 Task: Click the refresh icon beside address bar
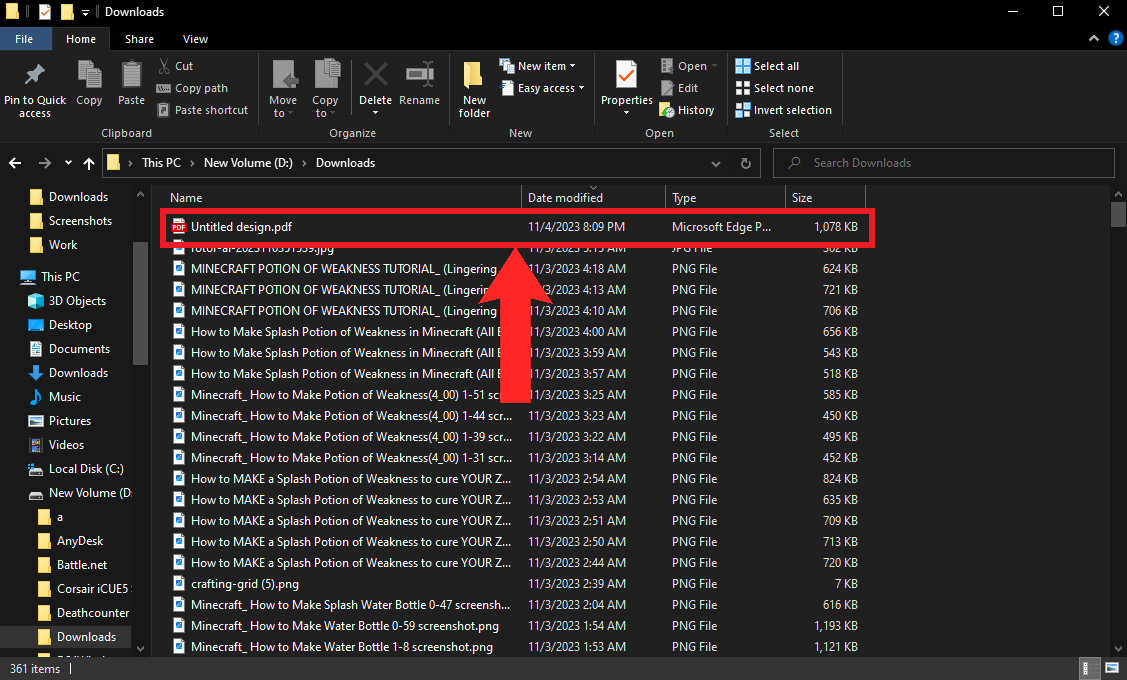(745, 163)
